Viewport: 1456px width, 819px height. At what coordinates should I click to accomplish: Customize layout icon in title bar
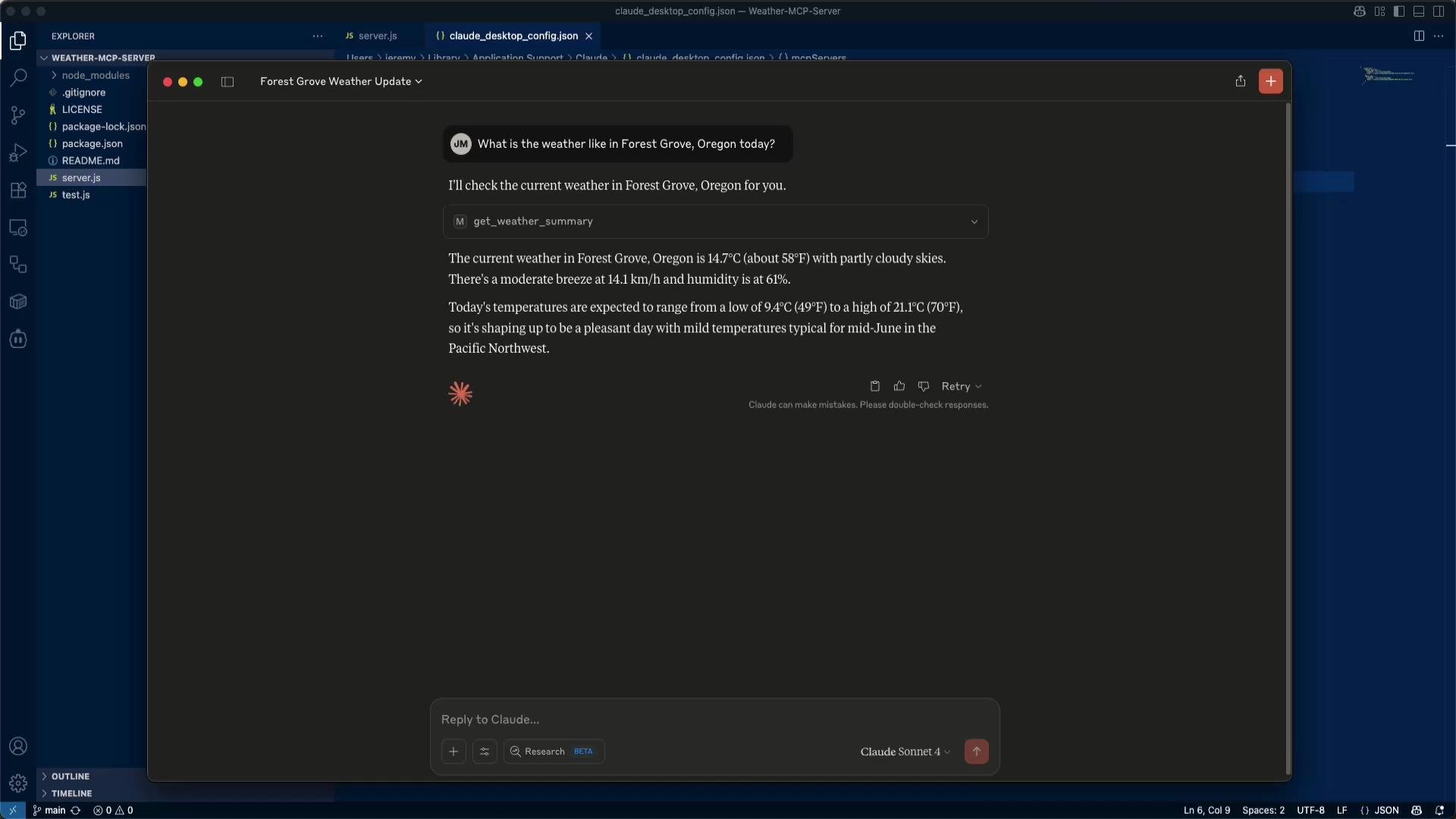(1379, 11)
